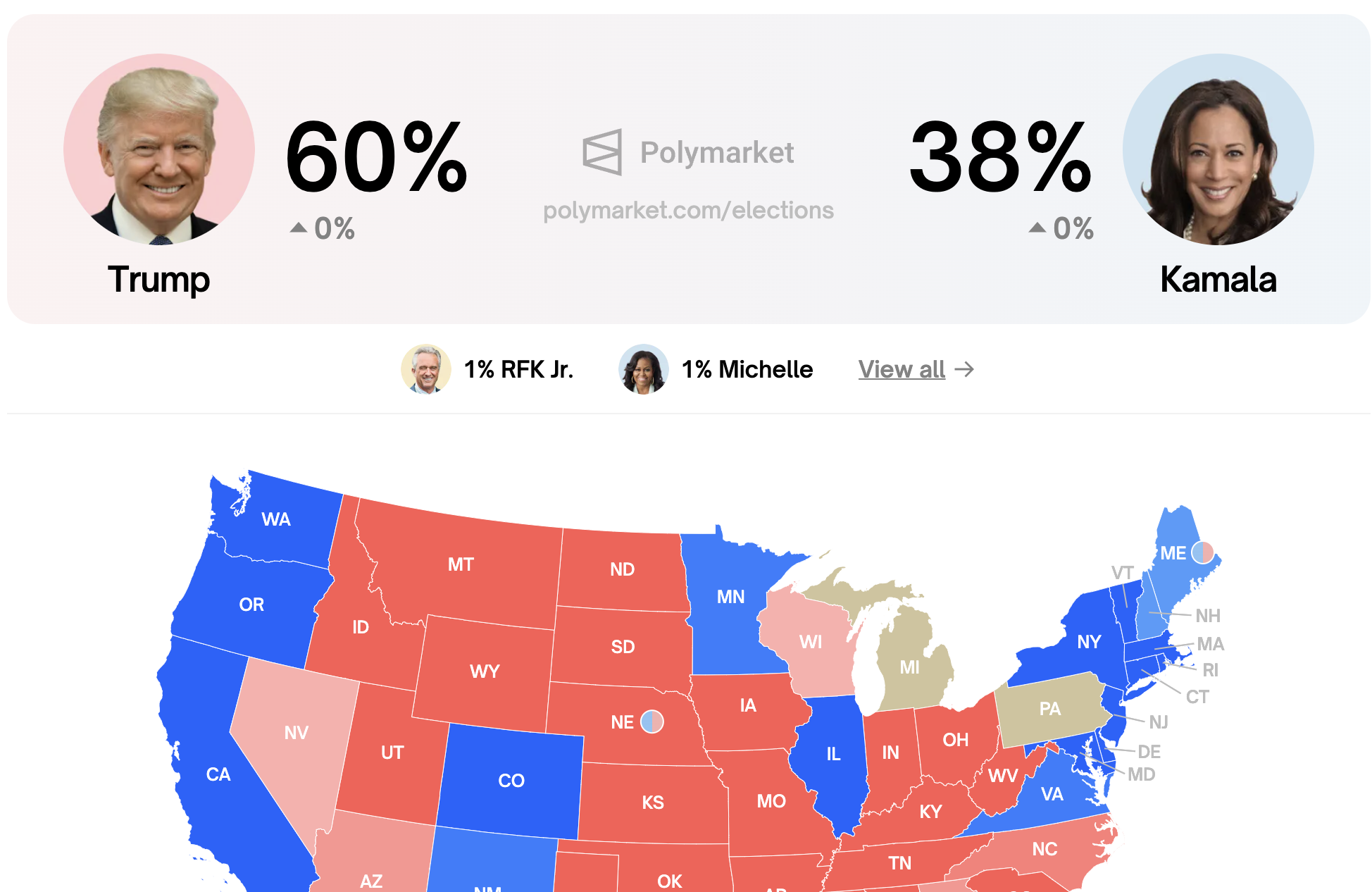Open polymarket.com/elections link text

click(x=688, y=210)
